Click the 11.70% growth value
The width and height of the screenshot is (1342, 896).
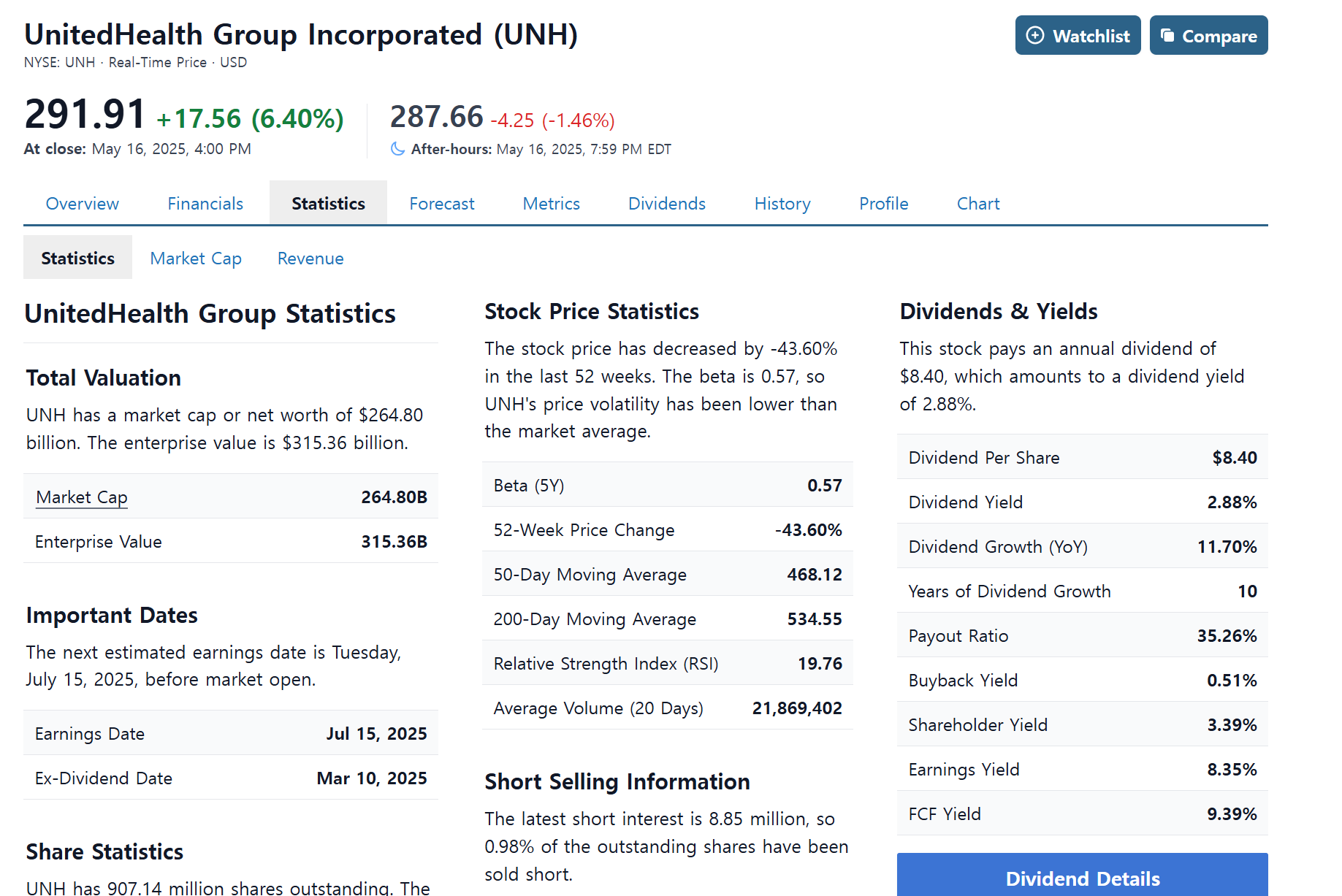pos(1227,547)
